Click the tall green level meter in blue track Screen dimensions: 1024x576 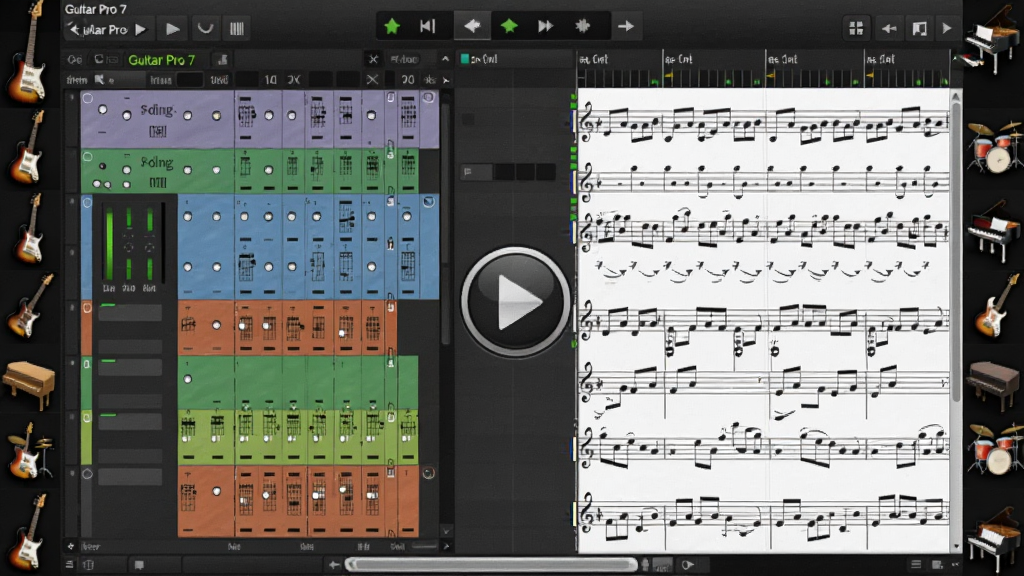pyautogui.click(x=109, y=244)
